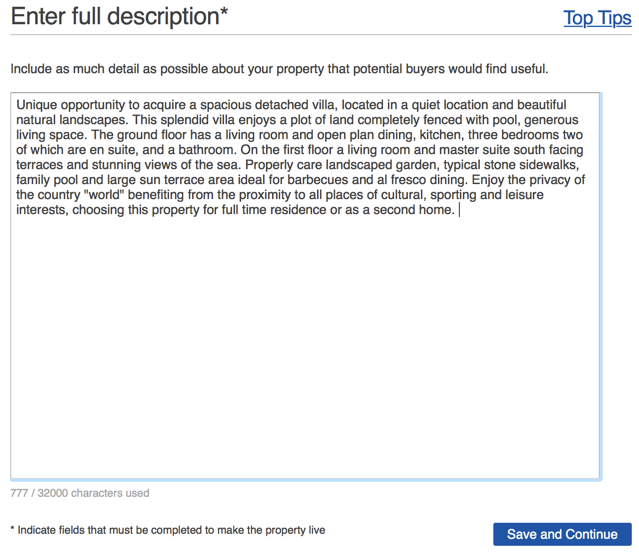Click the Save and Continue button
The height and width of the screenshot is (553, 639).
[562, 534]
